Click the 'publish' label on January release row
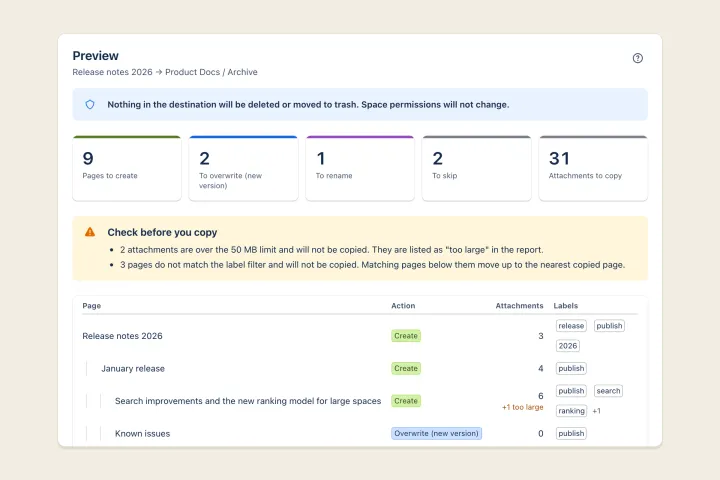This screenshot has height=480, width=720. [x=571, y=368]
